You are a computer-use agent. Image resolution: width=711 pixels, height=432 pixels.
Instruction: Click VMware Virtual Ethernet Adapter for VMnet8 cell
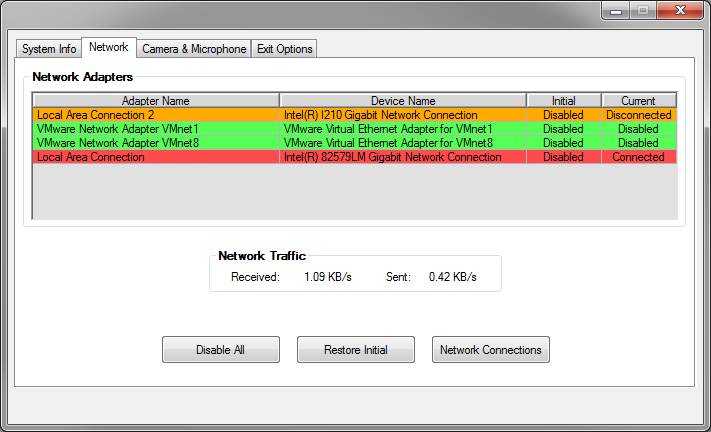(x=403, y=143)
